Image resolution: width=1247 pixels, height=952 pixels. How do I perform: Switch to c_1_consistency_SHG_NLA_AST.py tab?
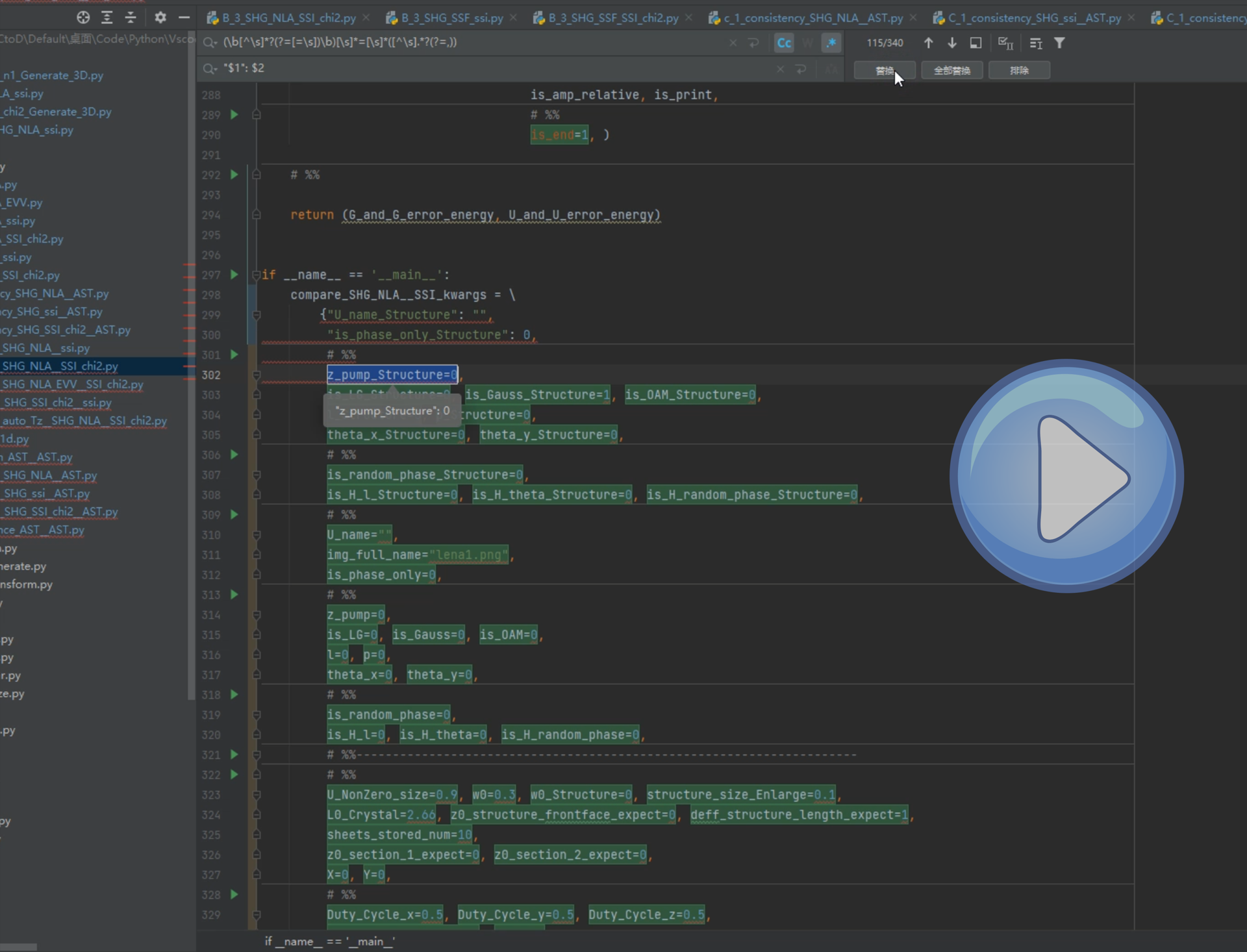[812, 18]
